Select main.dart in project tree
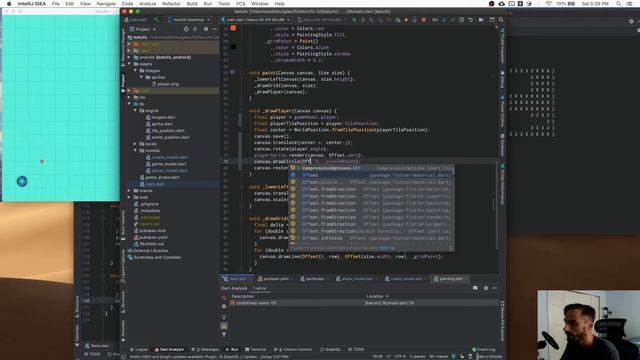The width and height of the screenshot is (640, 360). pos(152,184)
